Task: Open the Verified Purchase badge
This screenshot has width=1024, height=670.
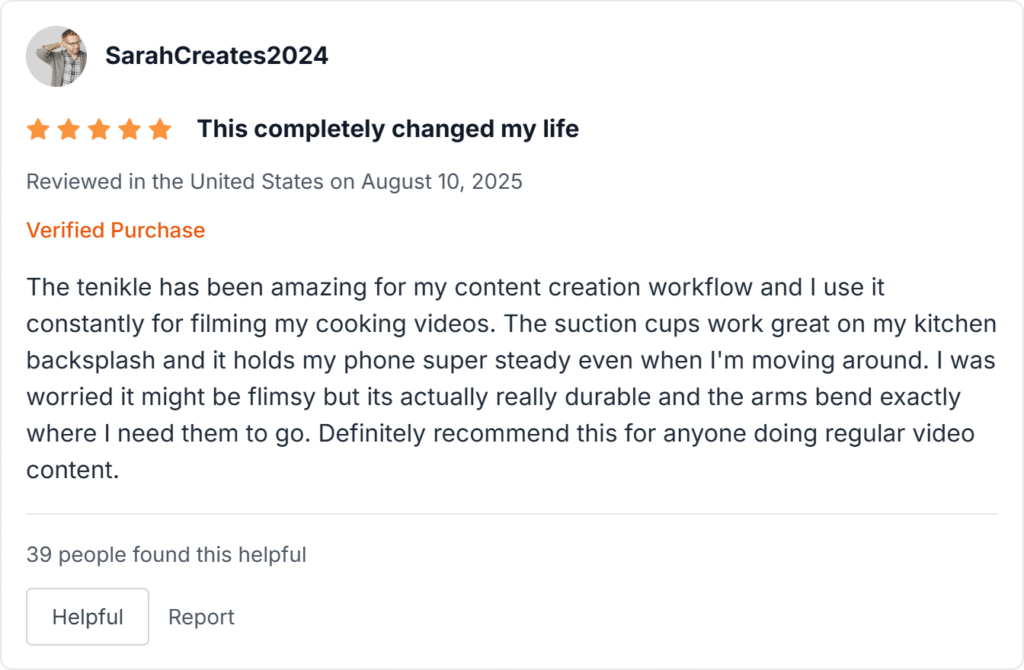Action: point(115,230)
